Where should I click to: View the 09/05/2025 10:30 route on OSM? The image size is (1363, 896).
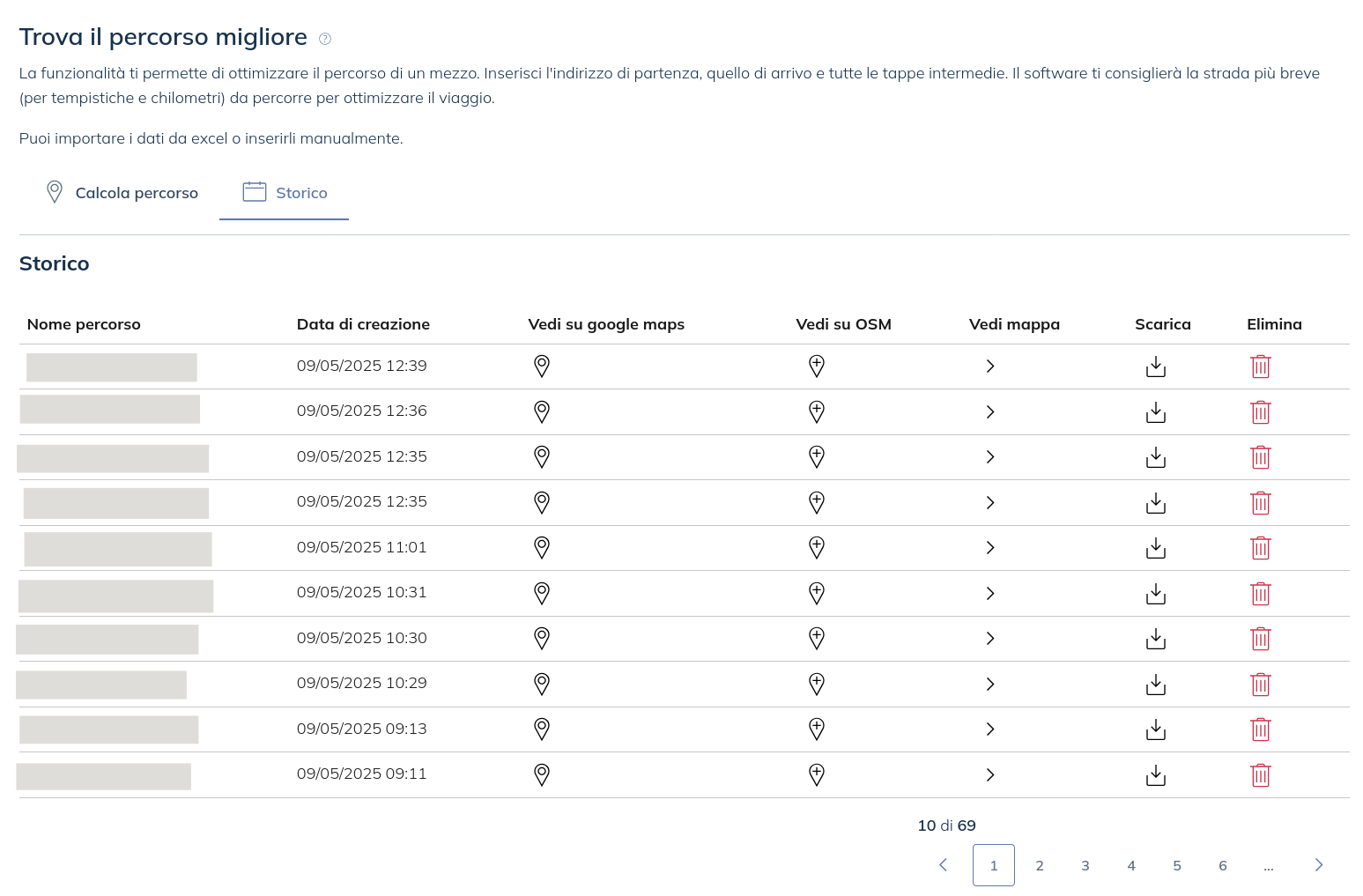coord(817,638)
